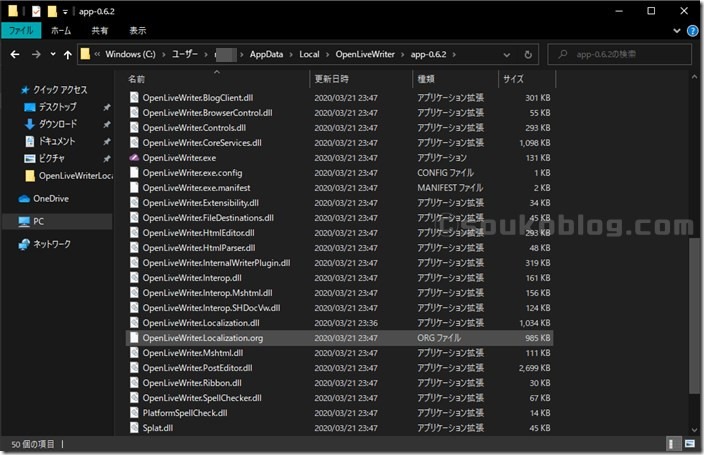Click Local in address path
Screen dimensions: 704x455
[x=309, y=54]
